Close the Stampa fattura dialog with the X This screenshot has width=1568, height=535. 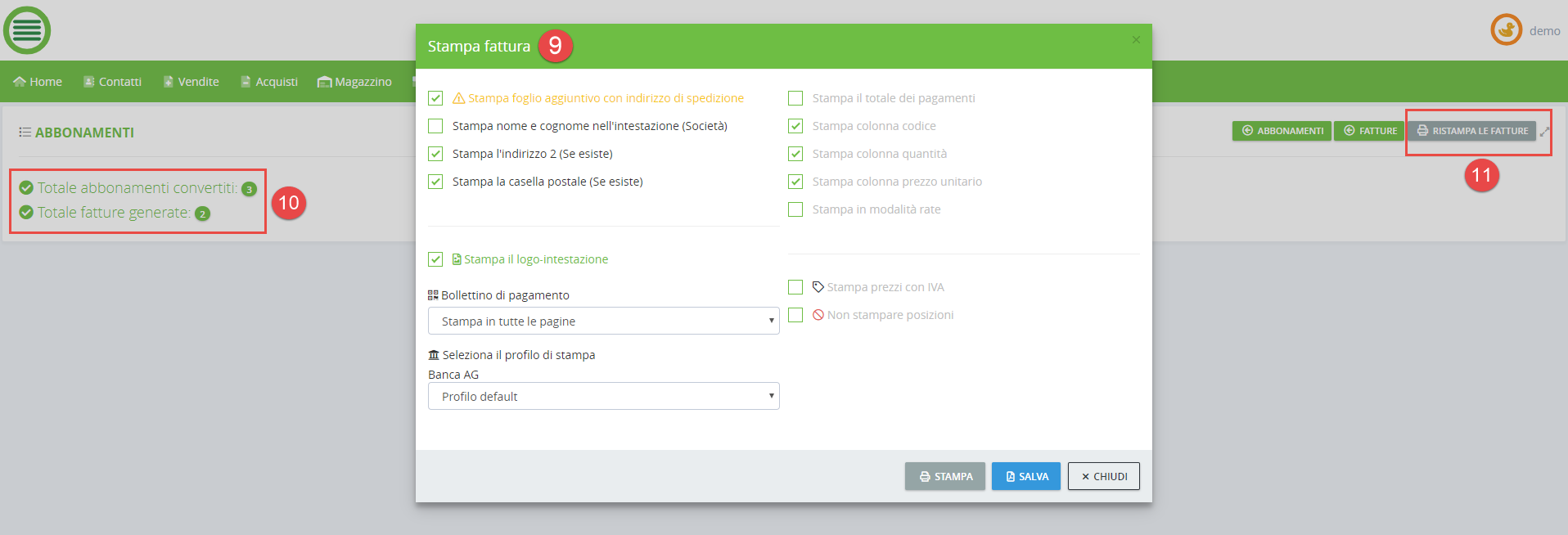1136,39
